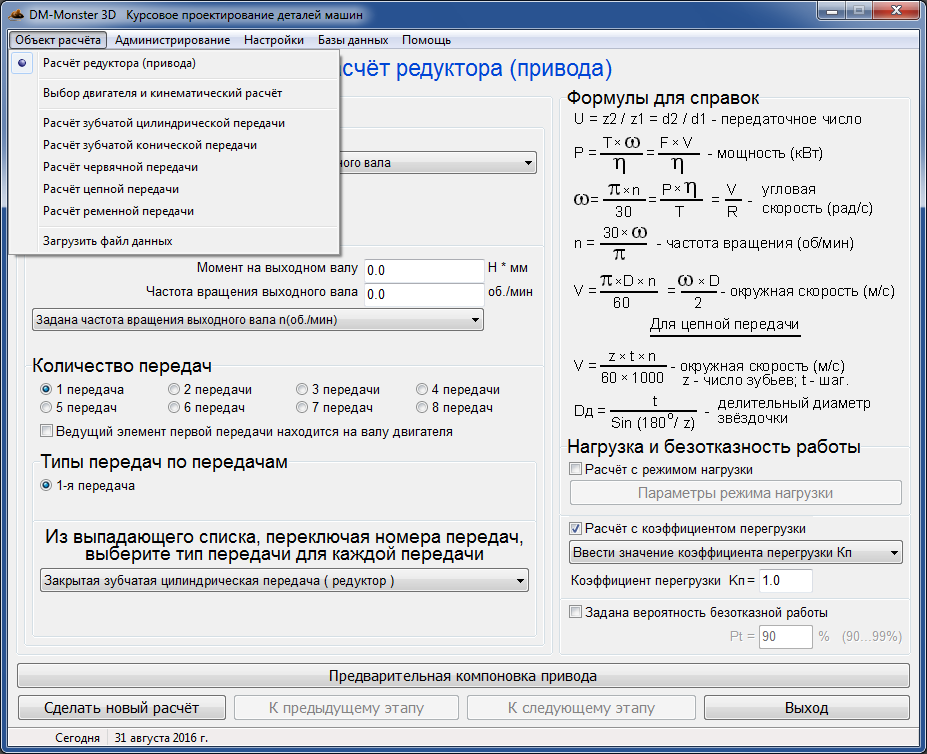
Task: Select 5 передач radio button
Action: pyautogui.click(x=46, y=407)
